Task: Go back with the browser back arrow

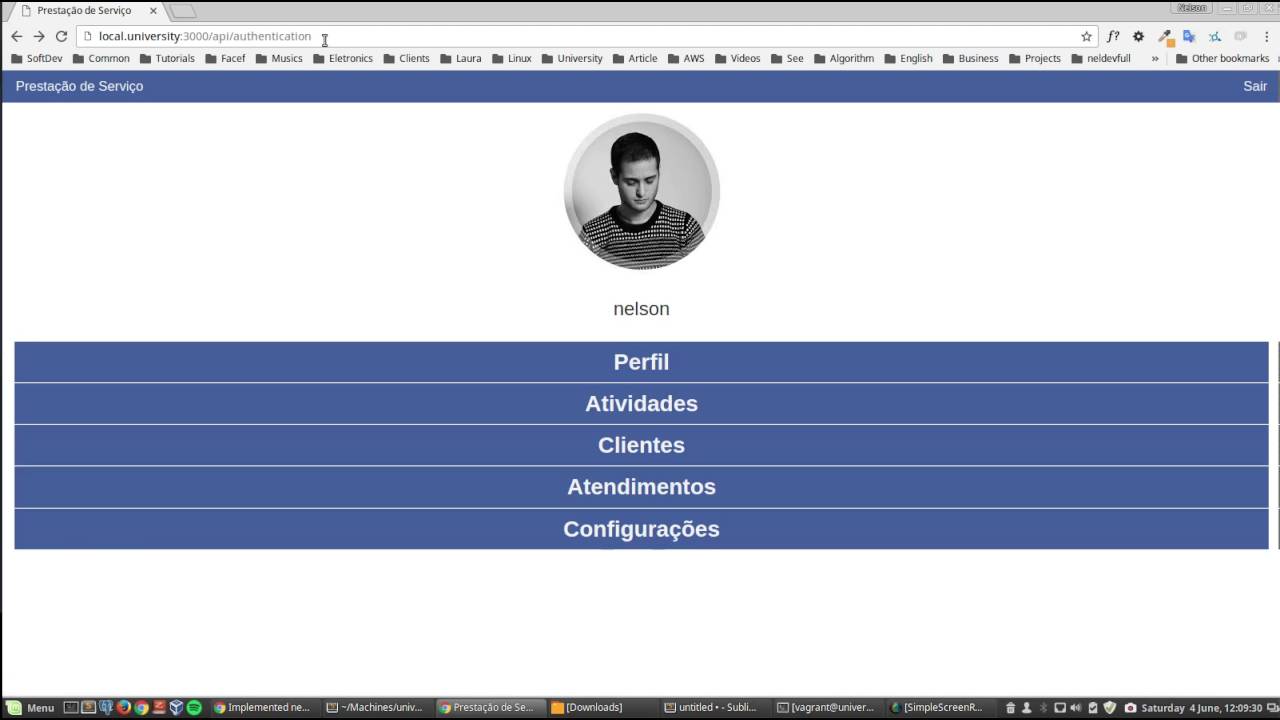Action: [x=16, y=36]
